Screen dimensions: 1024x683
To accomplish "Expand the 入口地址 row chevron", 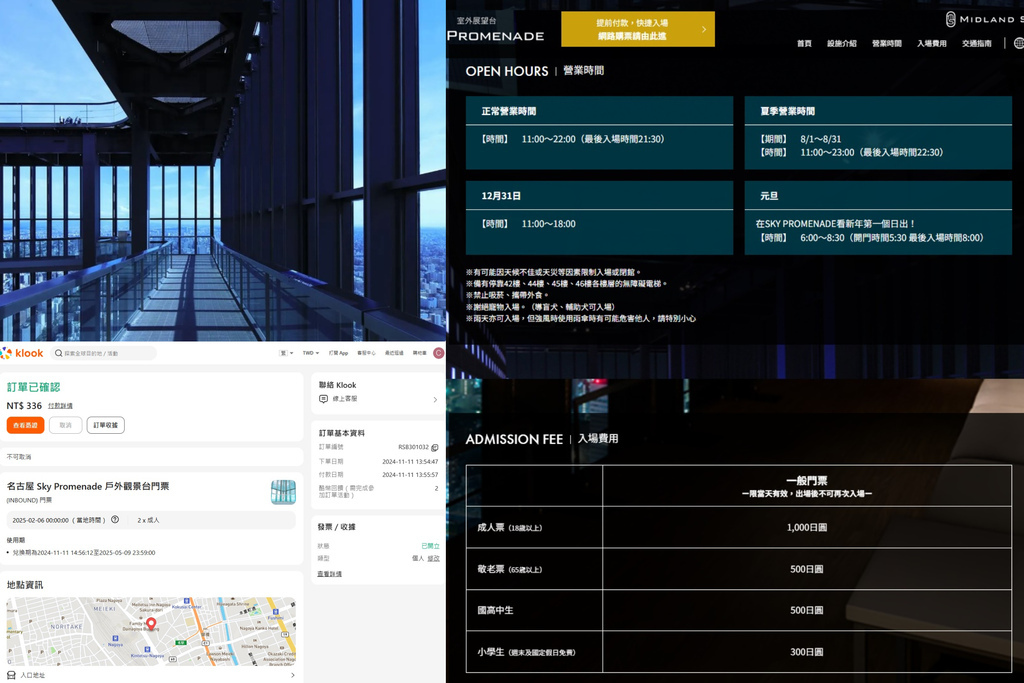I will point(293,675).
